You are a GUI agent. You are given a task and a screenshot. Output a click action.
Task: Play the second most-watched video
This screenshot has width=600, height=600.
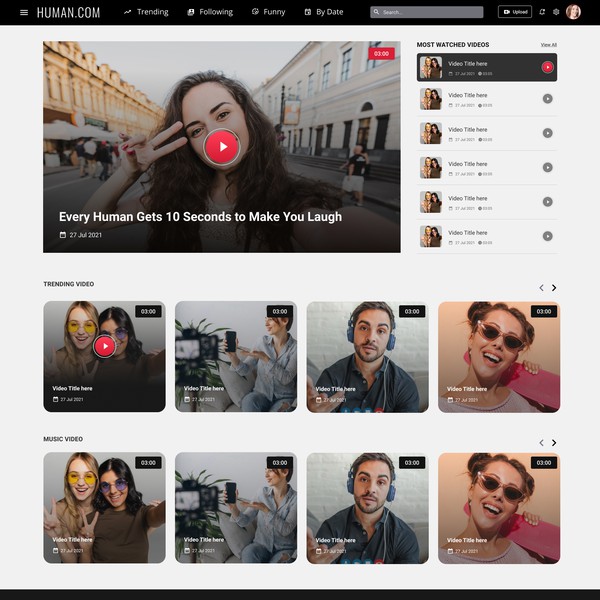click(x=548, y=99)
